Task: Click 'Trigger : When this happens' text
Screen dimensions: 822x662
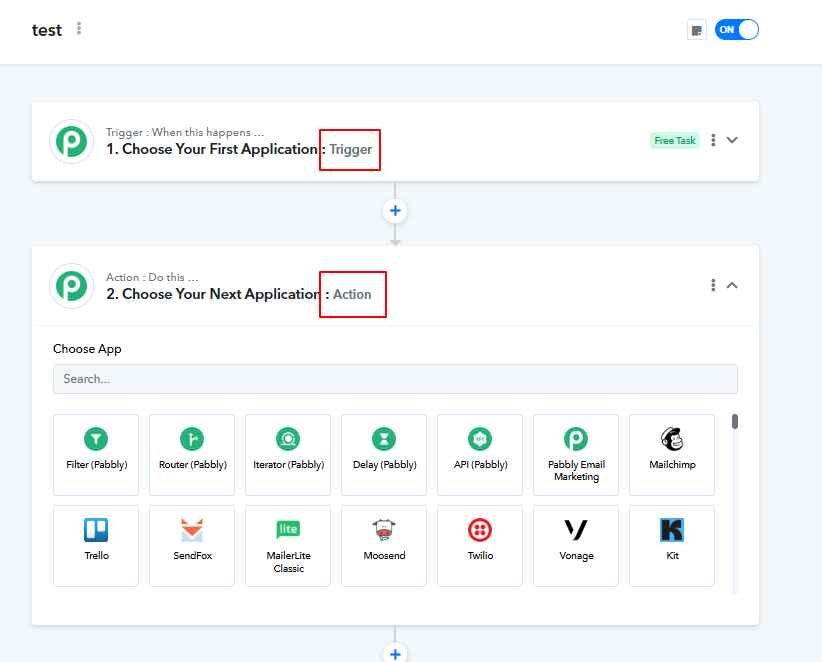Action: pos(185,132)
